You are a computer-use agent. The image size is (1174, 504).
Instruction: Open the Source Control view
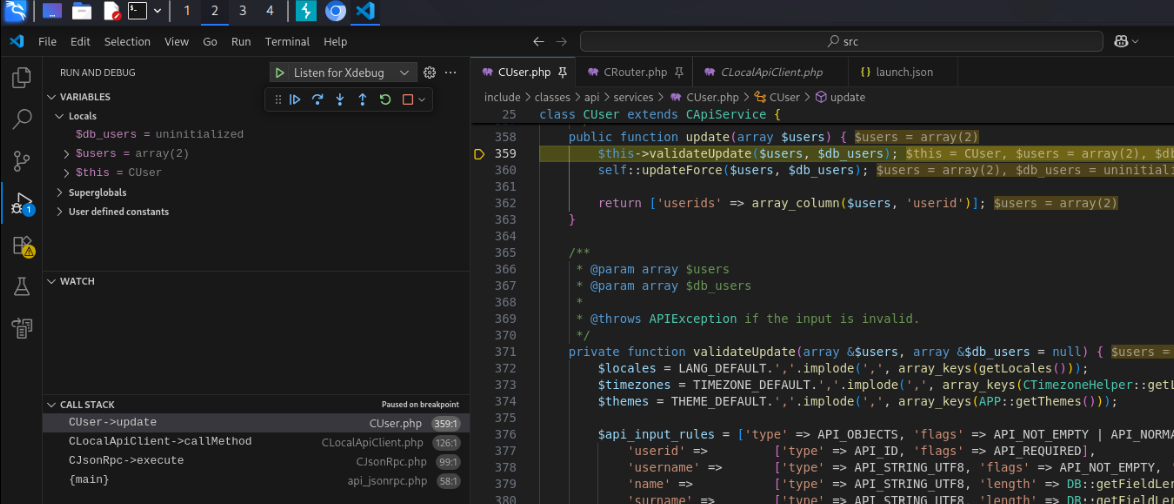22,160
